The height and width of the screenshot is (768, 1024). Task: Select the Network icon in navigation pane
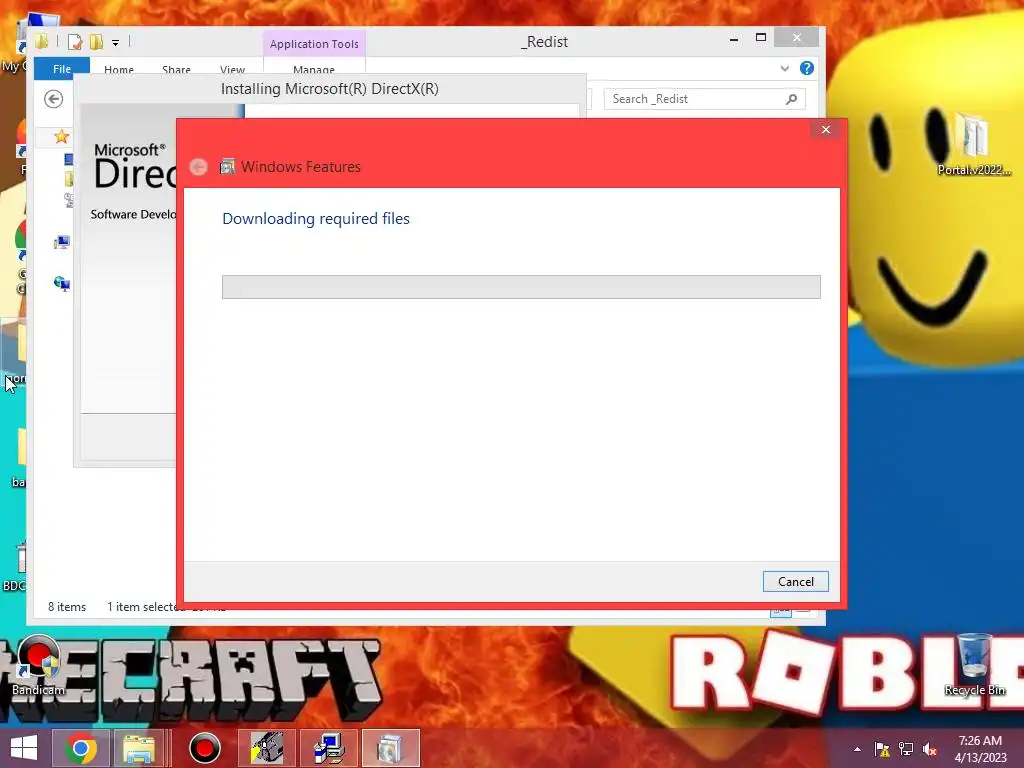pos(62,283)
